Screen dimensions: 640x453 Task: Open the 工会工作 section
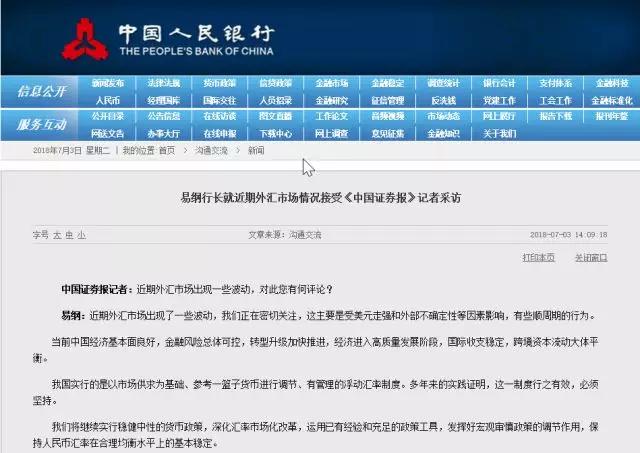click(556, 100)
